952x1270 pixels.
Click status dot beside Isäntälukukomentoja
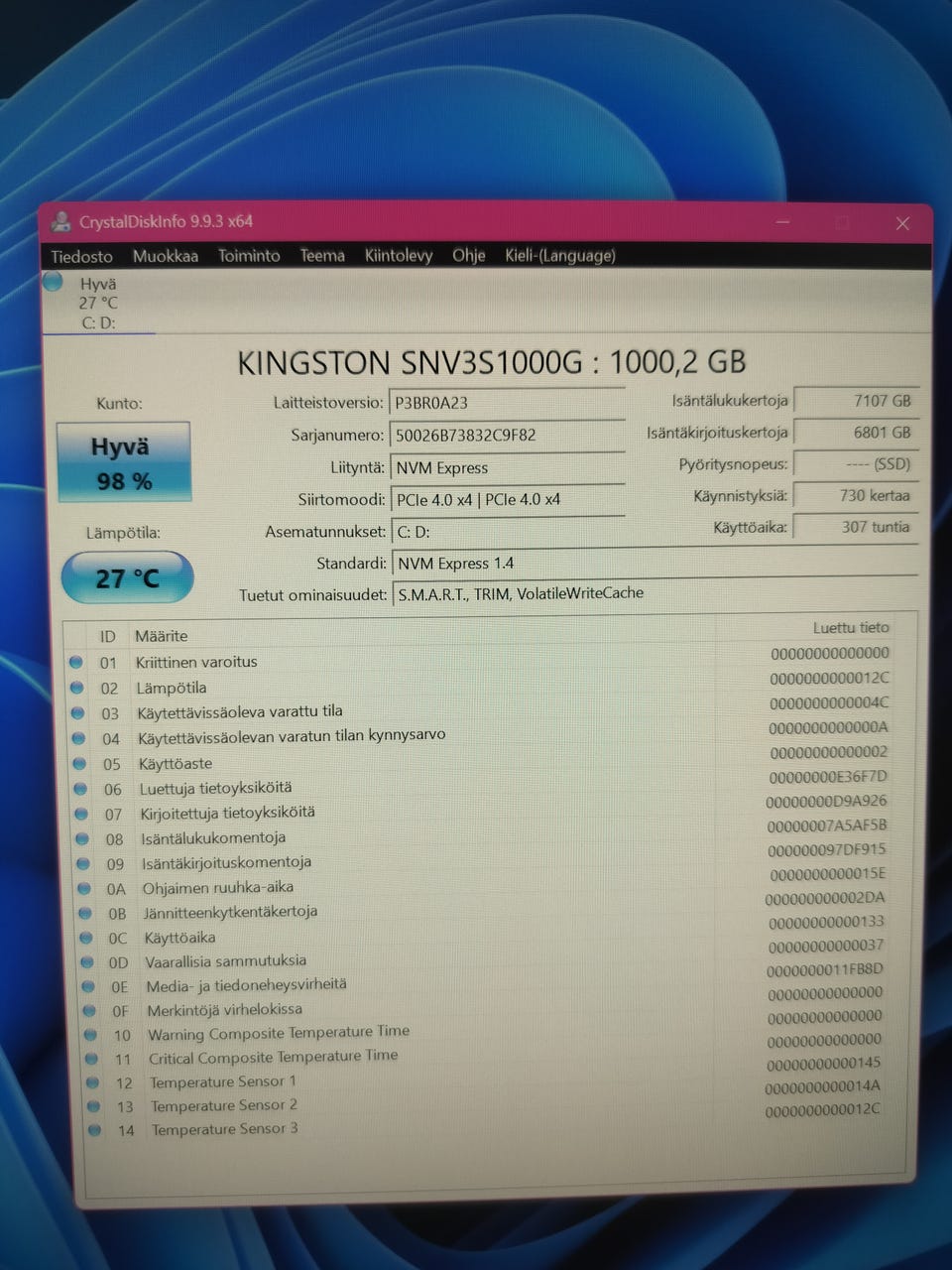82,838
